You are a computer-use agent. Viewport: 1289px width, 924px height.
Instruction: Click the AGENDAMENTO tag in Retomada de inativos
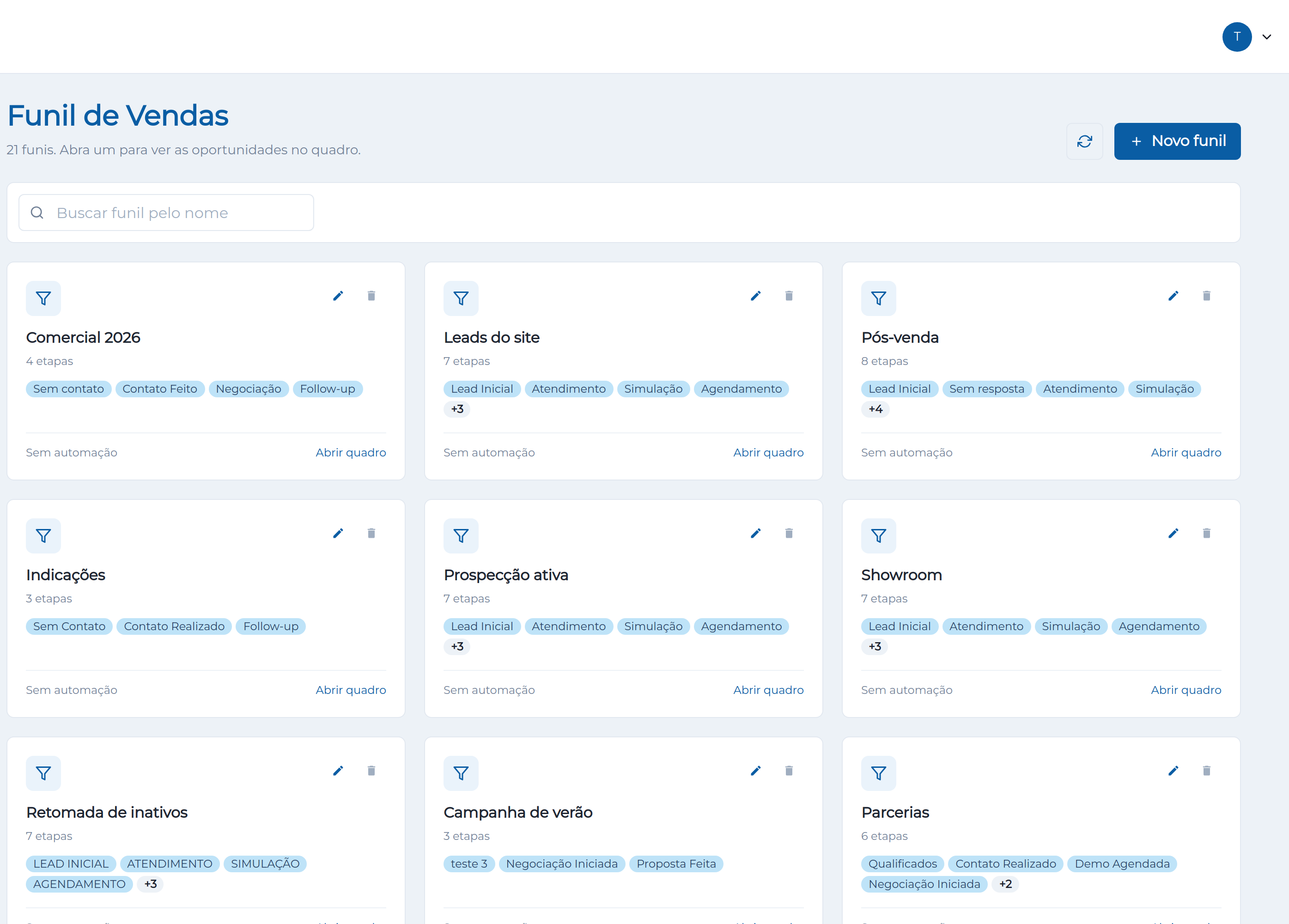[x=79, y=884]
